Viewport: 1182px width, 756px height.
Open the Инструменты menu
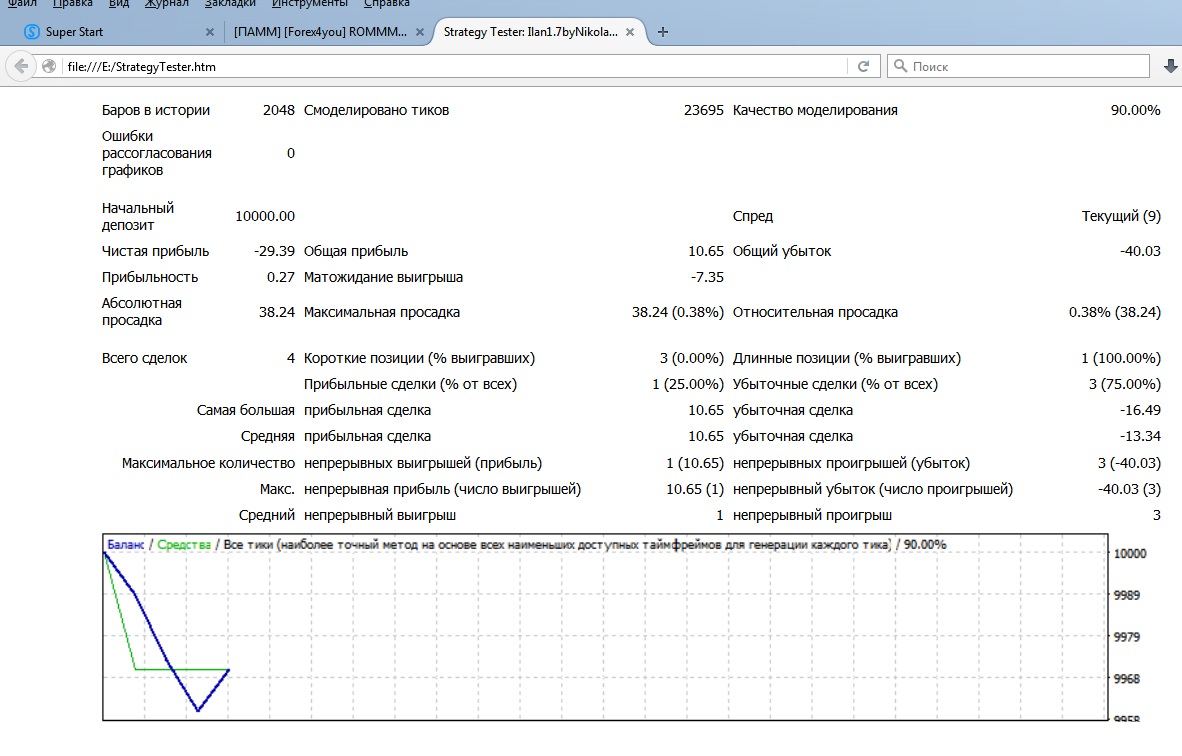(310, 4)
